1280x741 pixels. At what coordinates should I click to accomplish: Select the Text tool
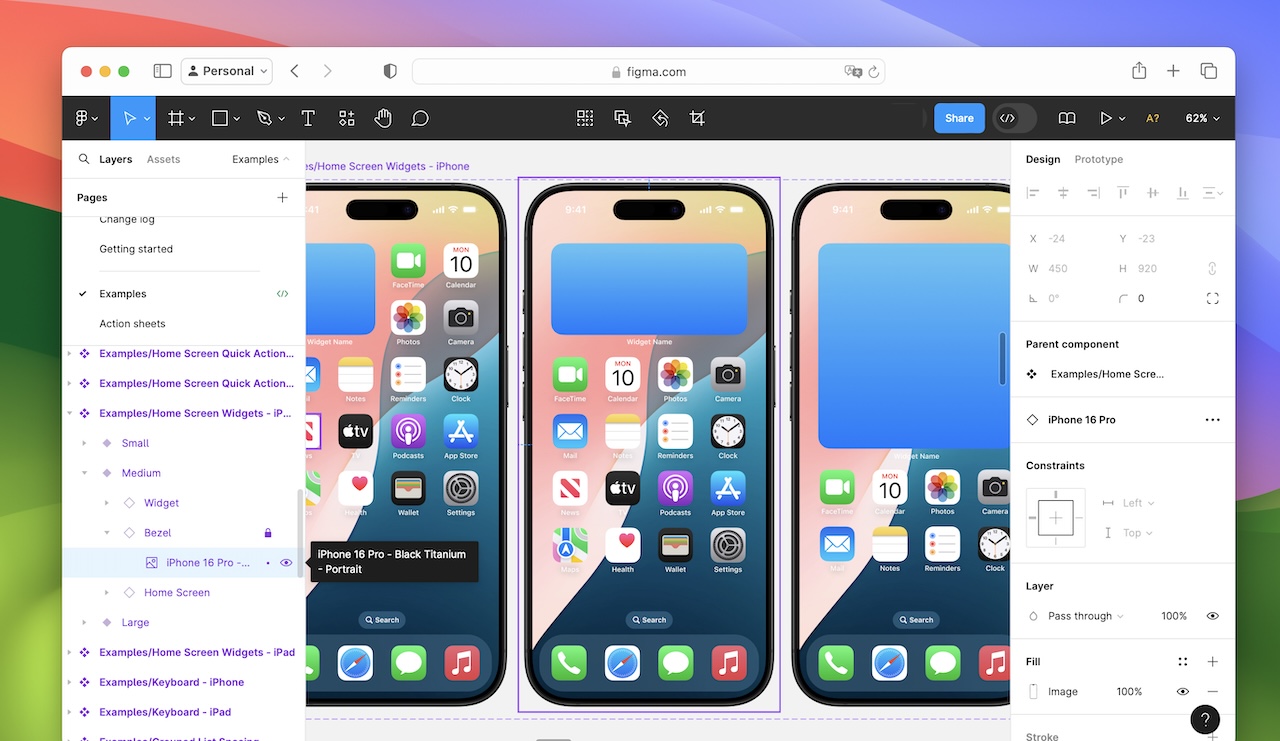pyautogui.click(x=308, y=118)
